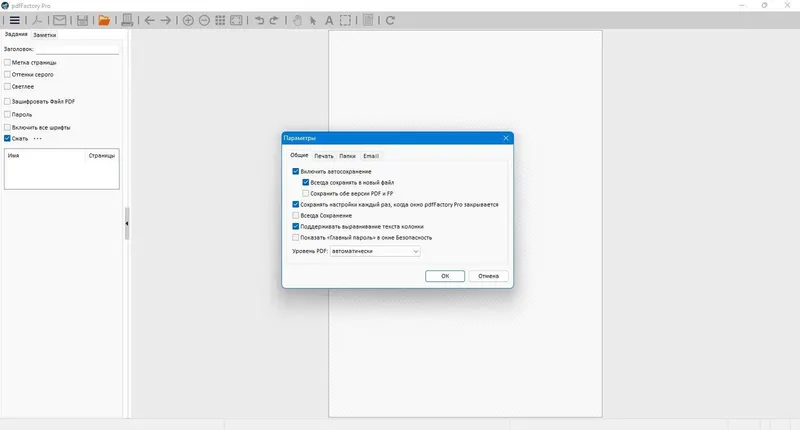
Task: Click the Acrobat PDF view icon
Action: [x=37, y=20]
